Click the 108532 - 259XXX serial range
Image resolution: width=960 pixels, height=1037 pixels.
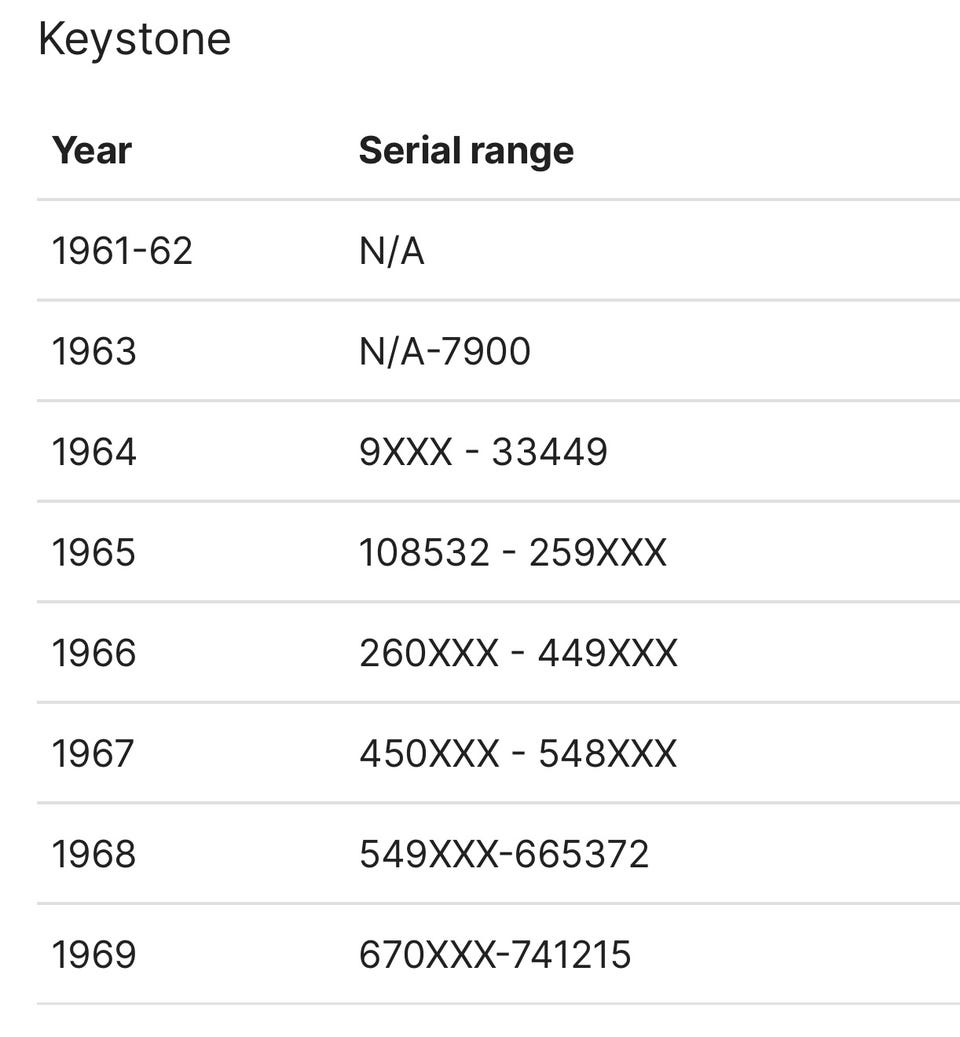coord(512,552)
